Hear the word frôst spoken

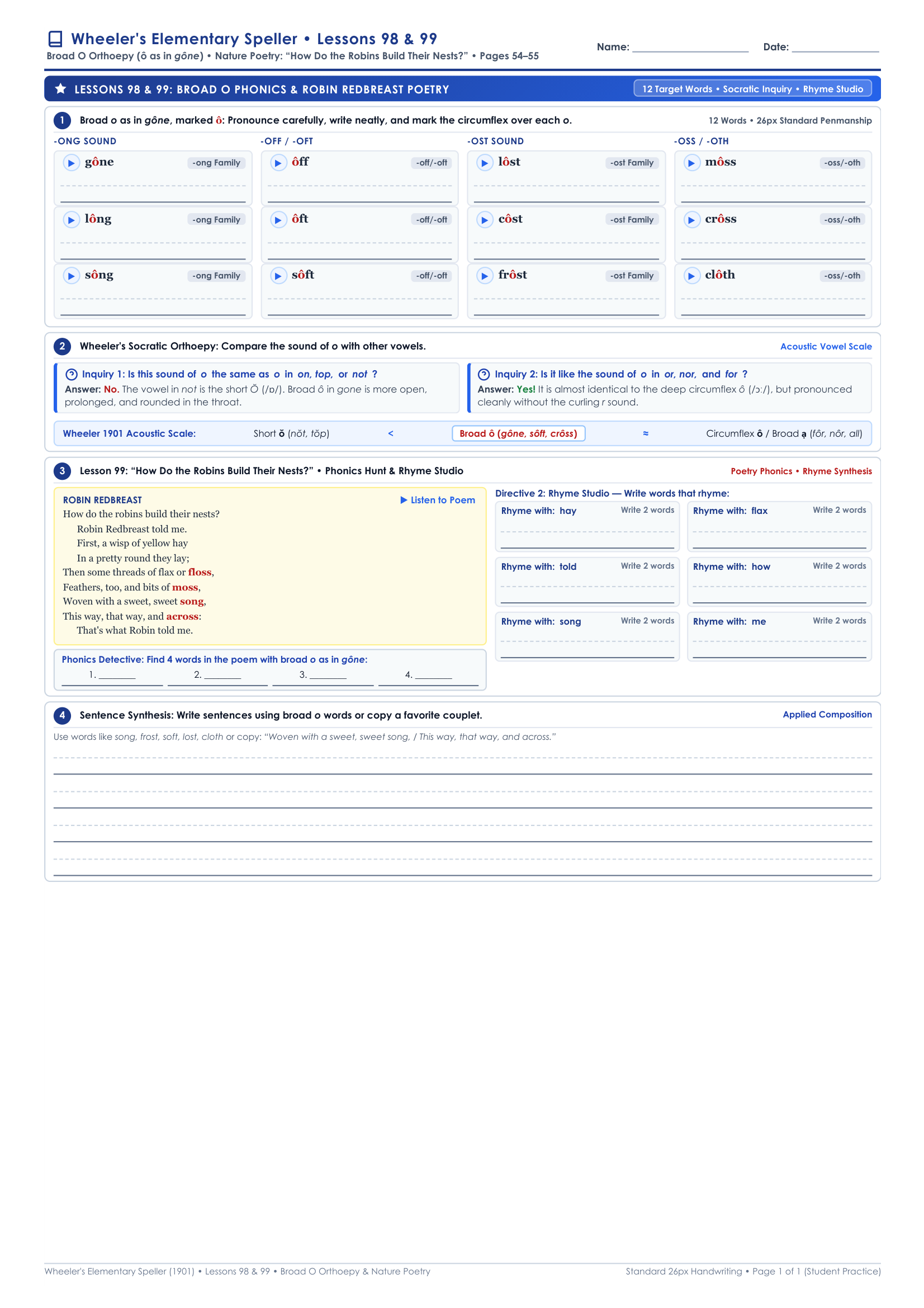[x=485, y=276]
